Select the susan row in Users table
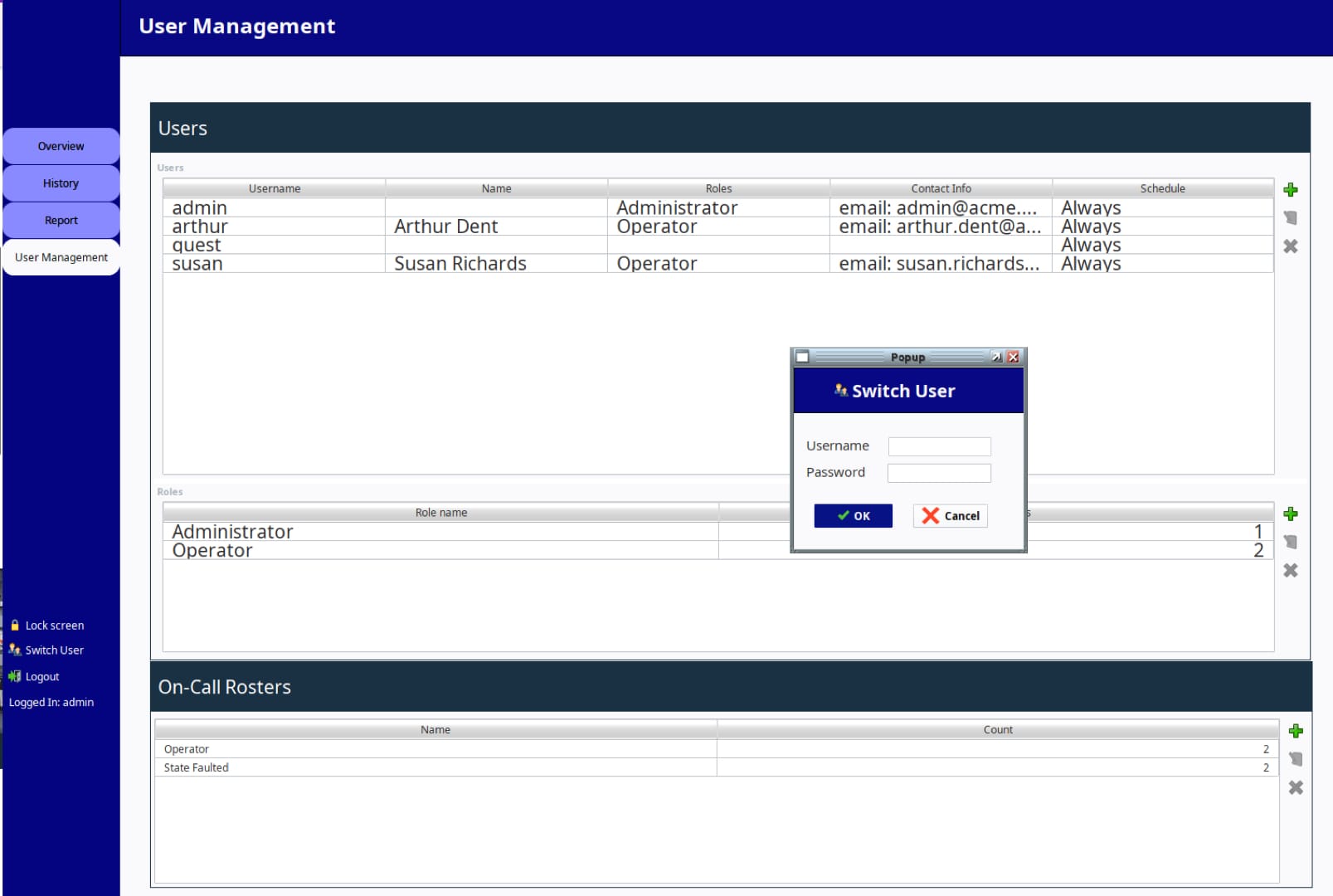The width and height of the screenshot is (1333, 896). point(274,264)
